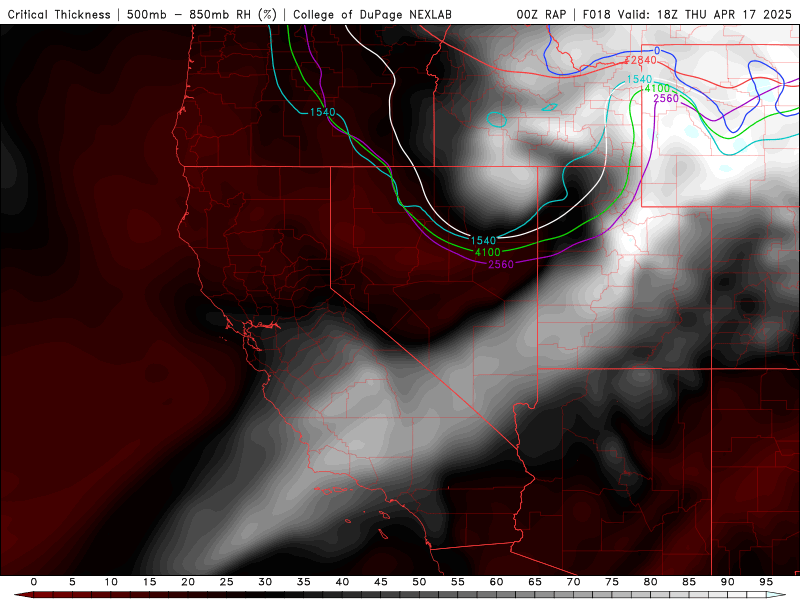Select the "85" tick on the color scale
The height and width of the screenshot is (600, 800).
point(689,582)
